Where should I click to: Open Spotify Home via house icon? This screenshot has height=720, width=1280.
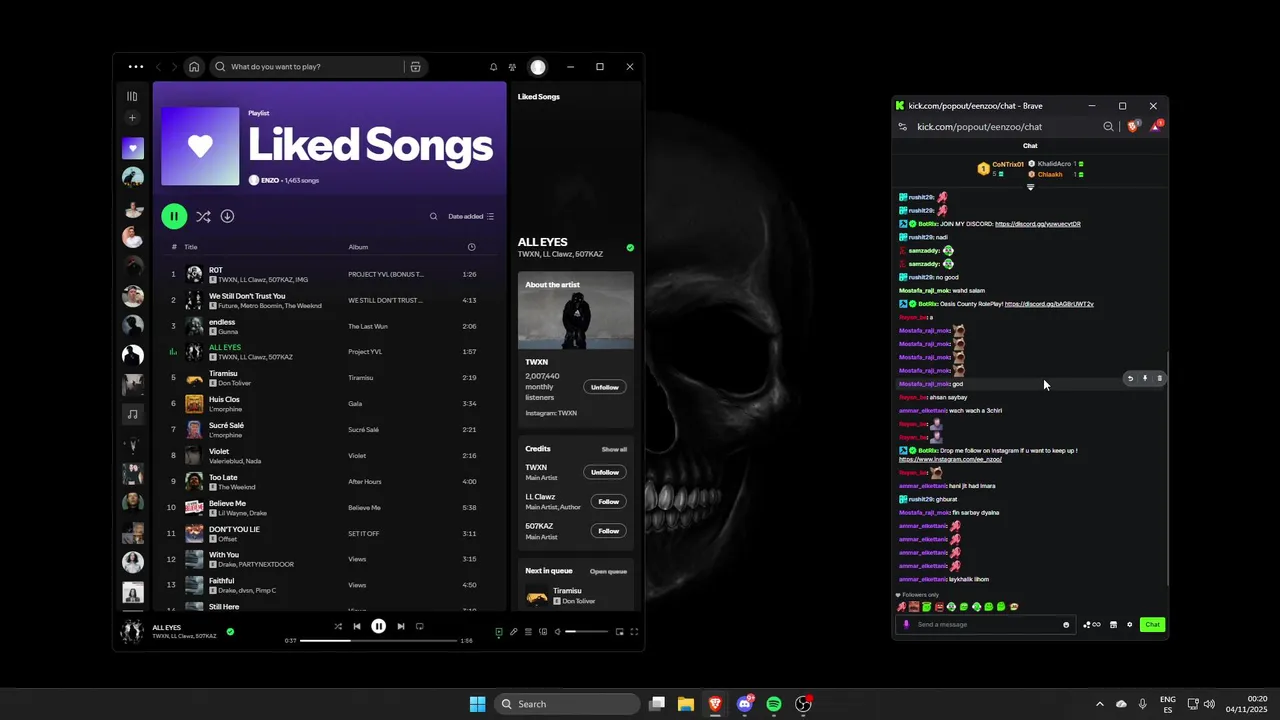tap(194, 67)
